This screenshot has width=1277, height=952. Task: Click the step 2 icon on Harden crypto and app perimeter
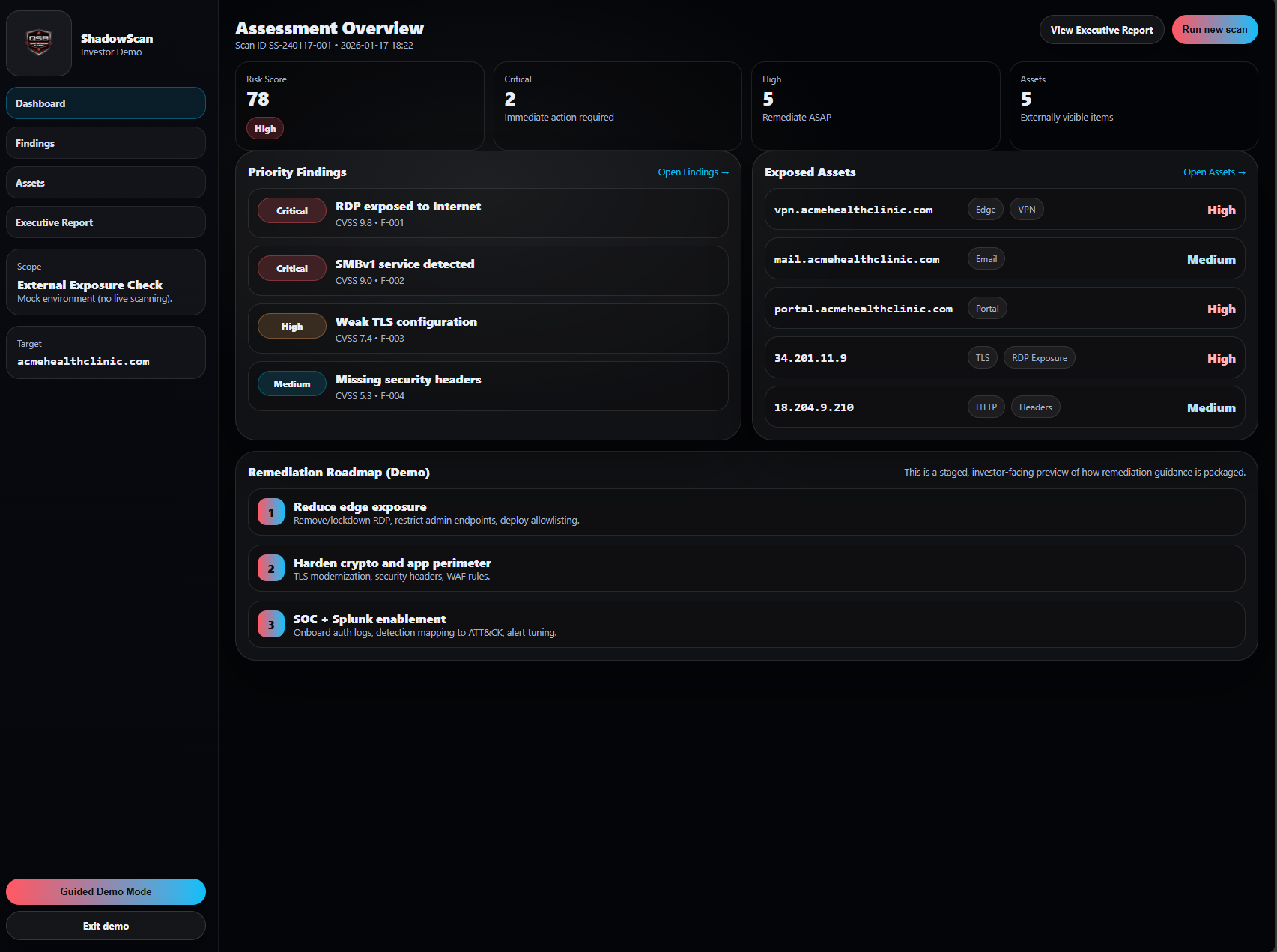[x=270, y=568]
